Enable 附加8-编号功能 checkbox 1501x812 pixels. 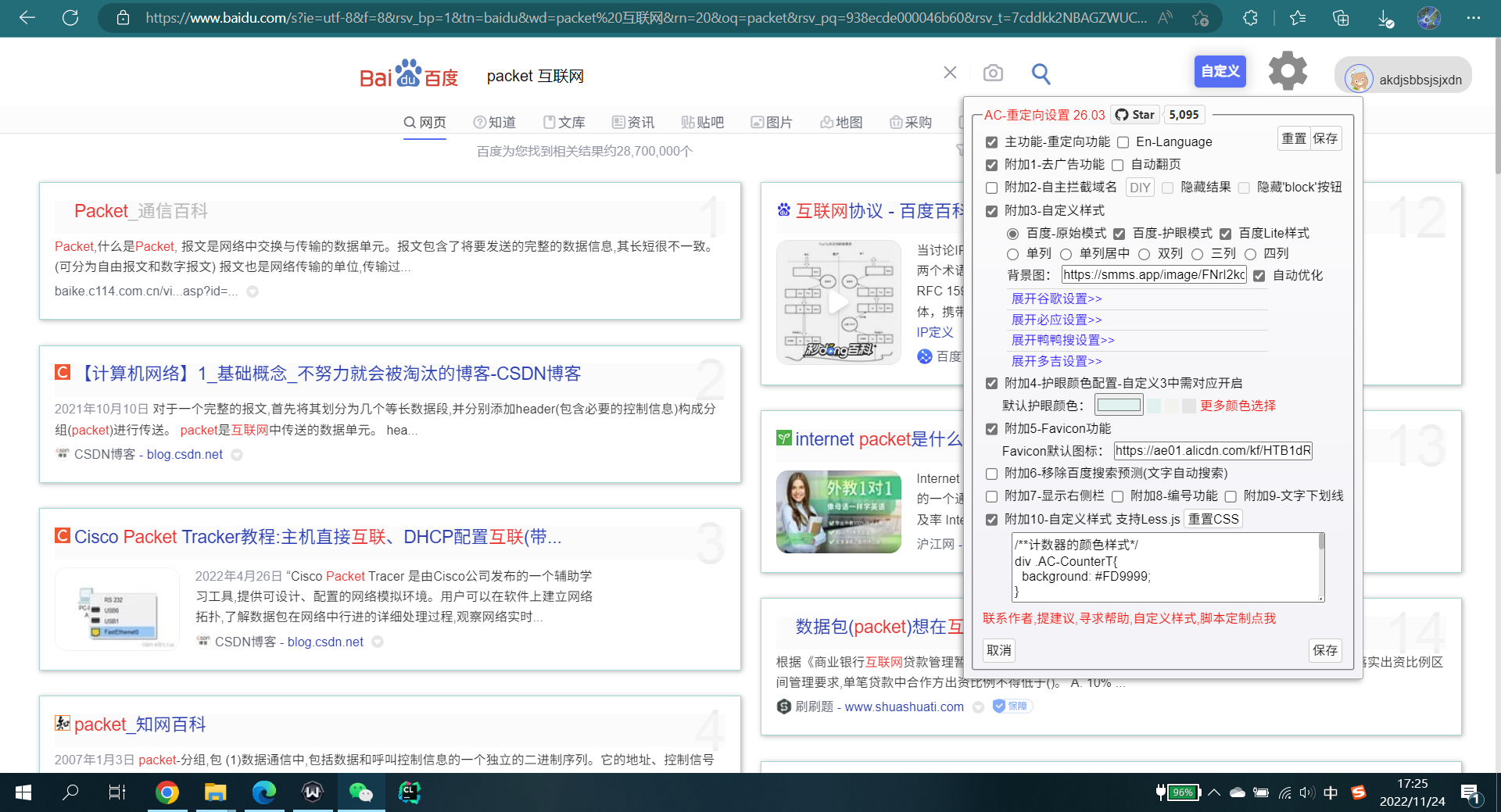tap(1117, 496)
